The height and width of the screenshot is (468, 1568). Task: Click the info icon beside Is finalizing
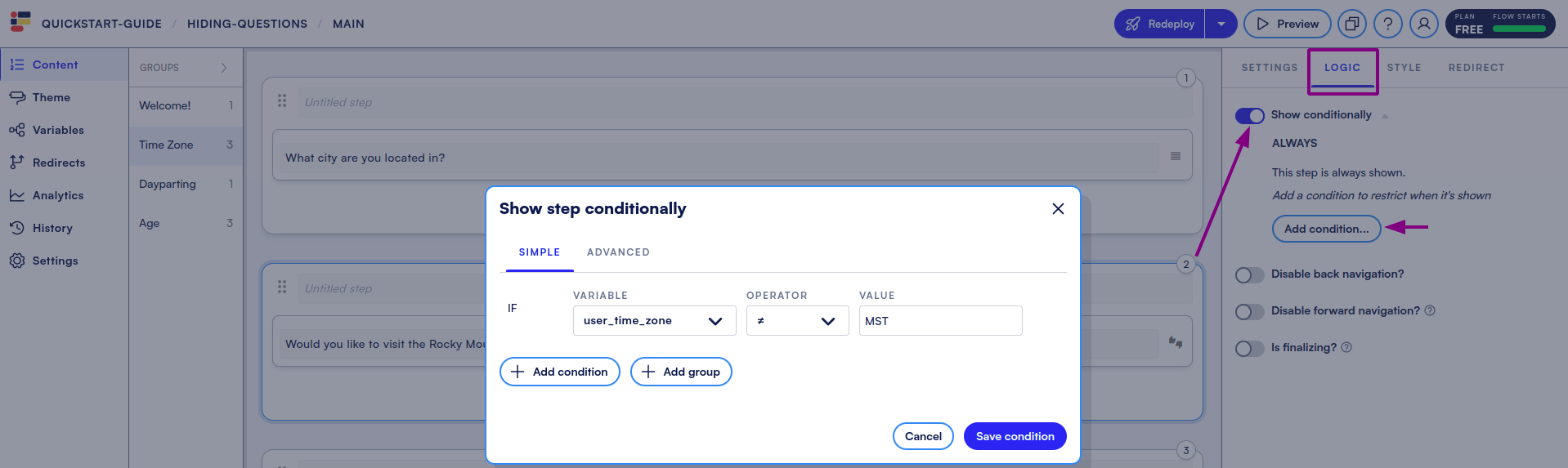point(1346,347)
